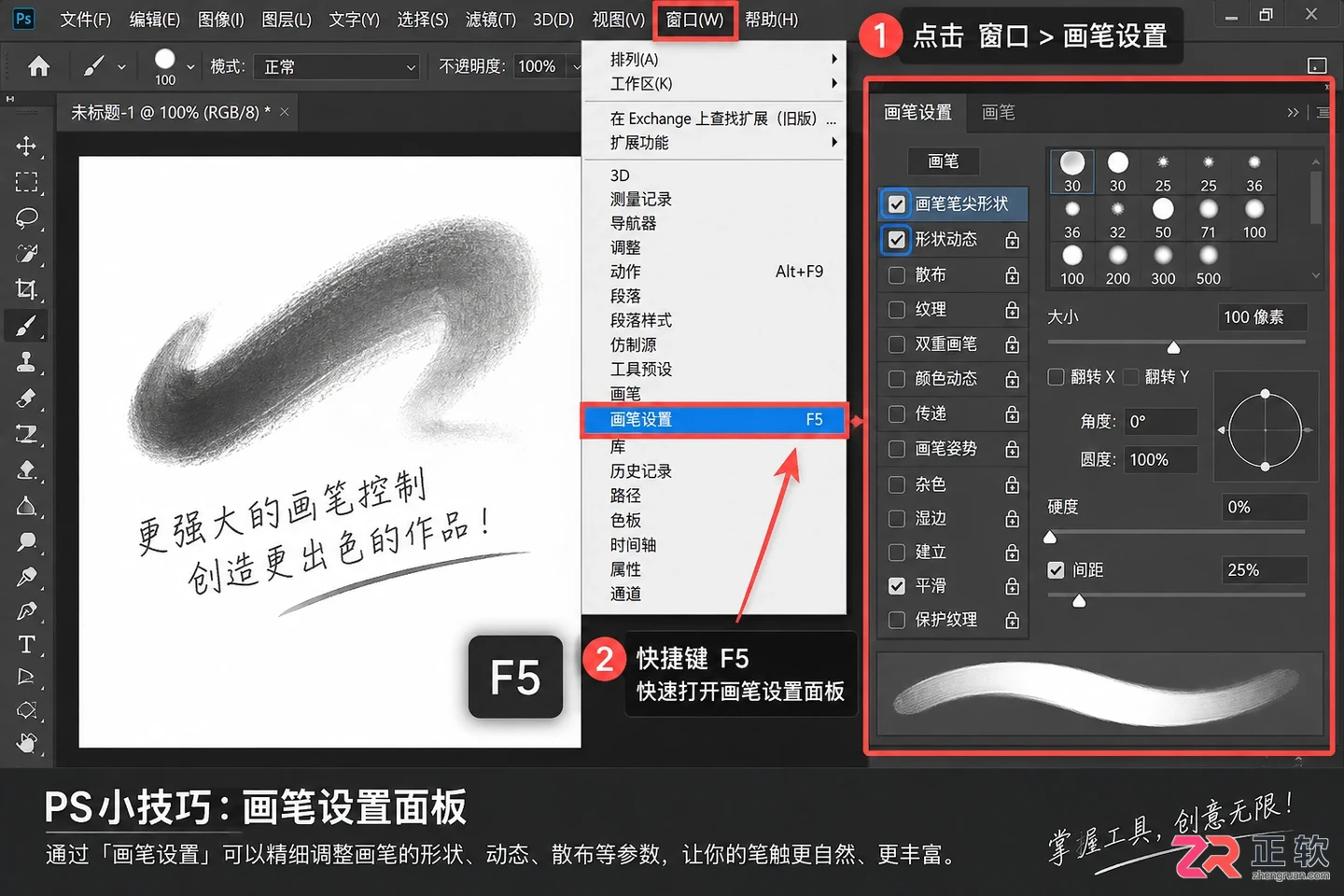Viewport: 1344px width, 896px height.
Task: Enable the 纹理 checkbox
Action: coord(897,310)
